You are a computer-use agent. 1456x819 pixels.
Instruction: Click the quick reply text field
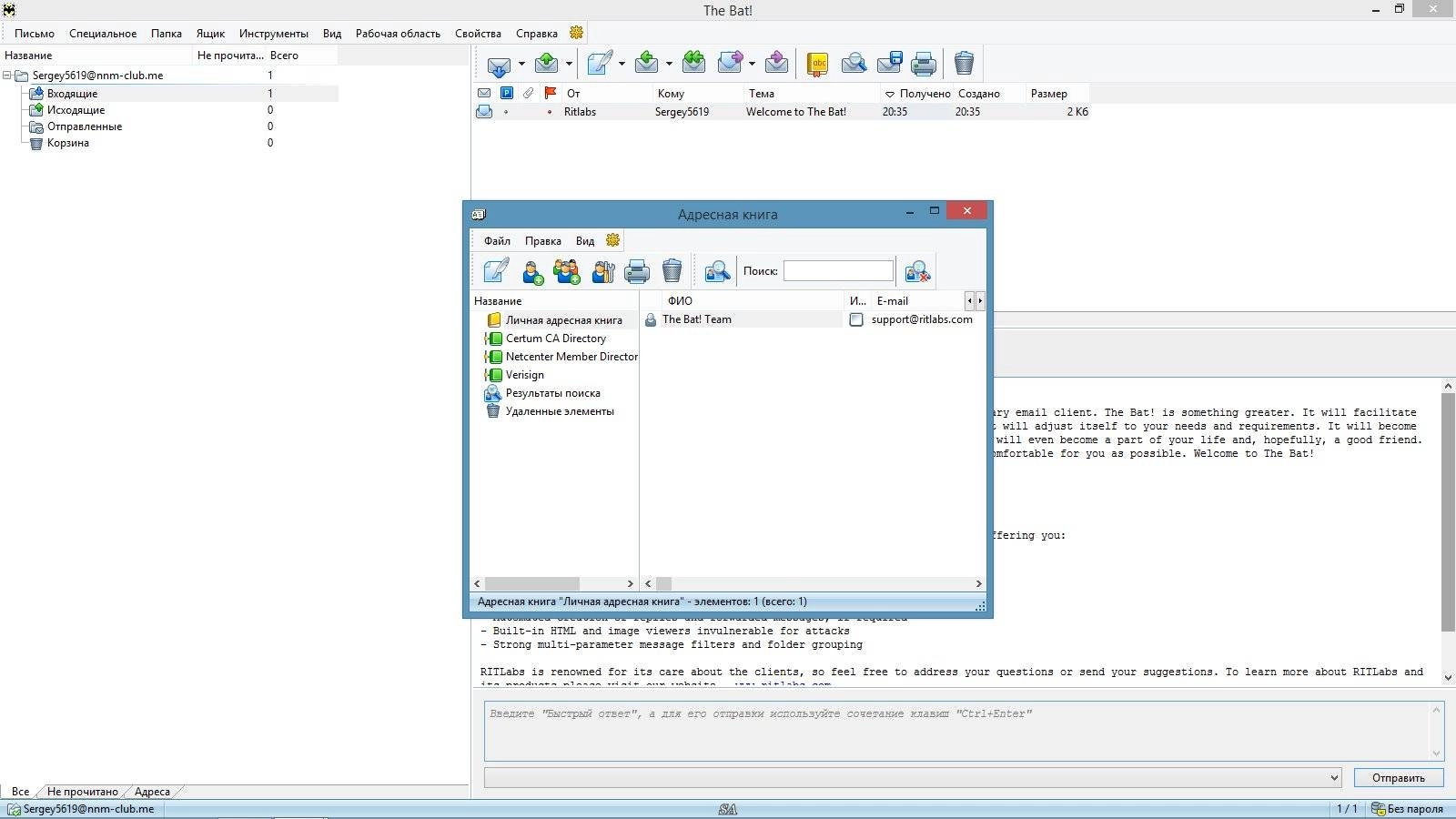tap(964, 731)
